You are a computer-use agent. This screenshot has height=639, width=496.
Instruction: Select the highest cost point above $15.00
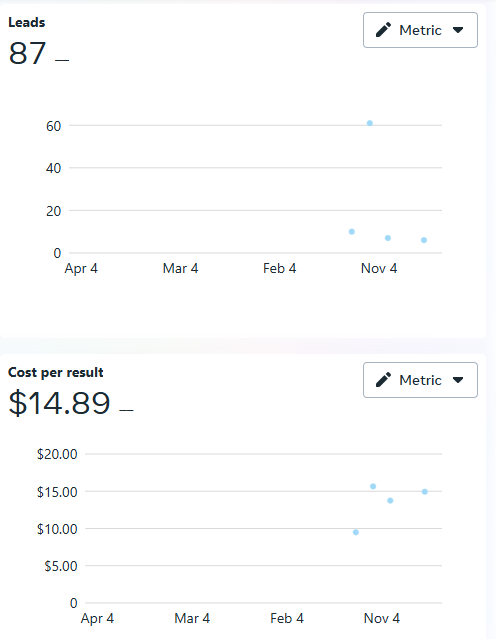click(x=373, y=486)
